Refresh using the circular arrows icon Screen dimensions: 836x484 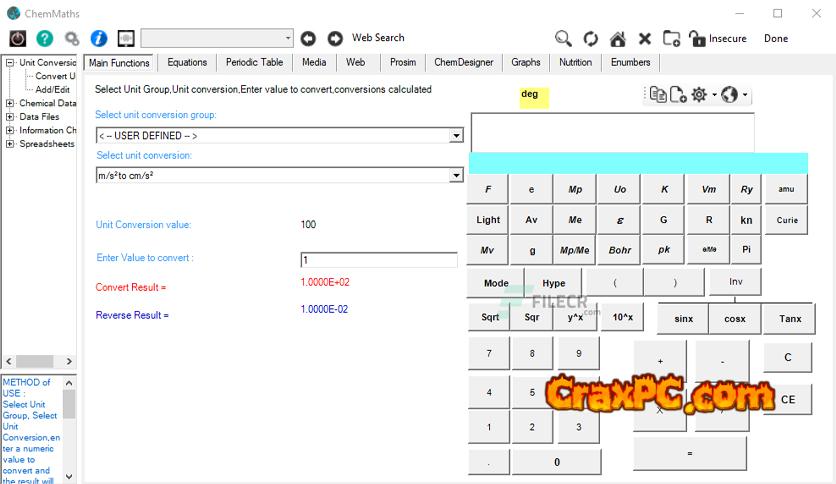point(591,39)
